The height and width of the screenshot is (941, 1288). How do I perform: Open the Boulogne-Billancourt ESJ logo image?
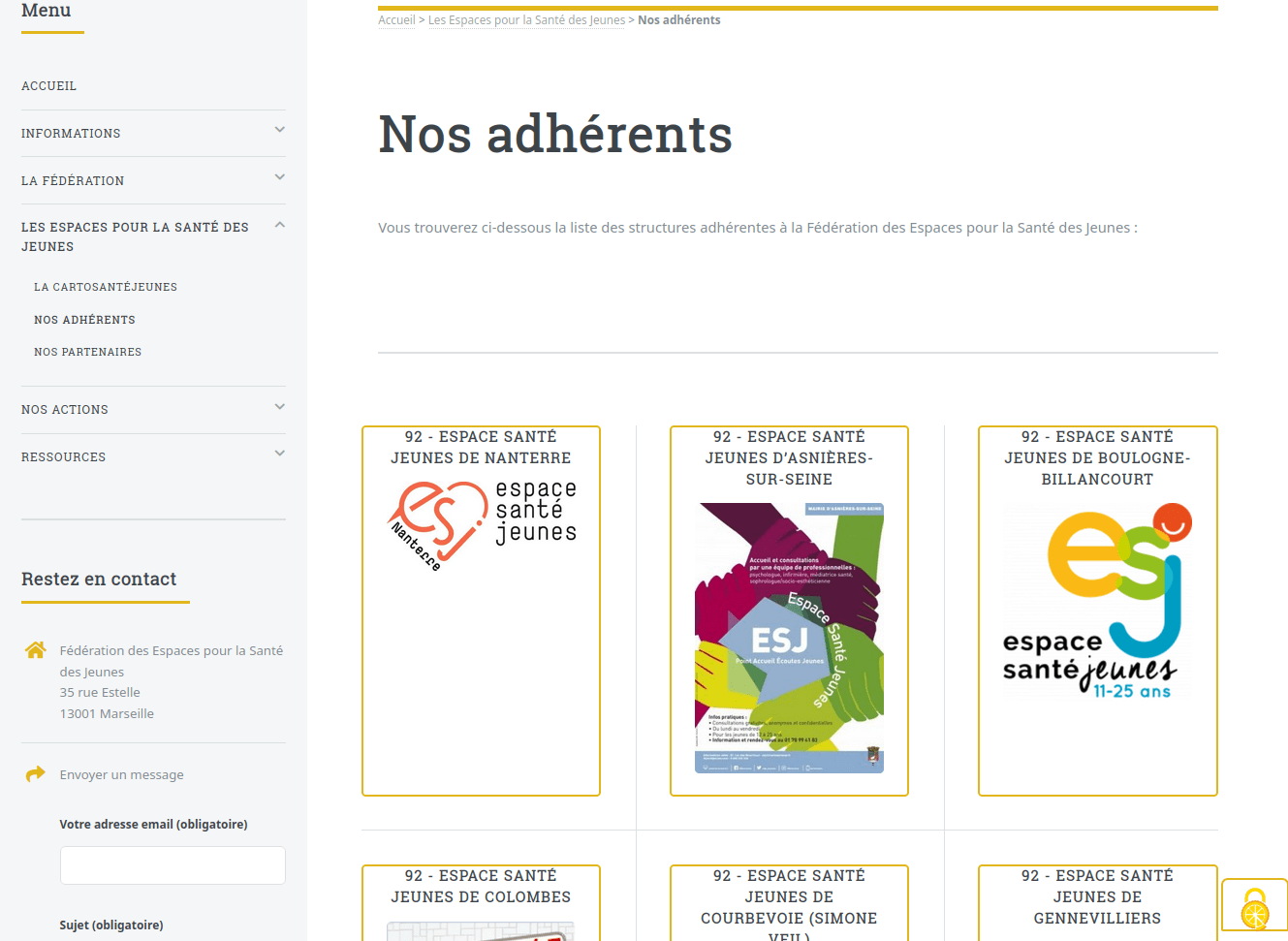[x=1097, y=601]
